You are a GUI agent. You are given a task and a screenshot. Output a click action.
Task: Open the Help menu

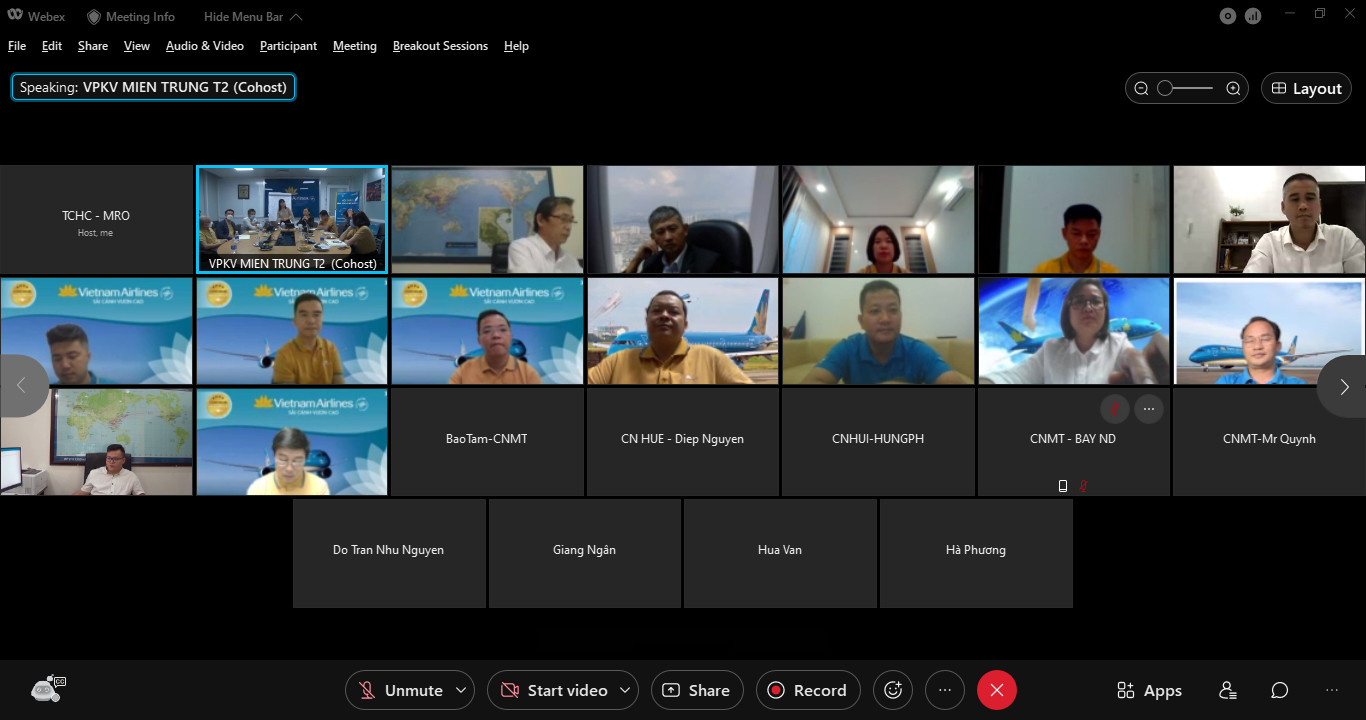[x=516, y=46]
